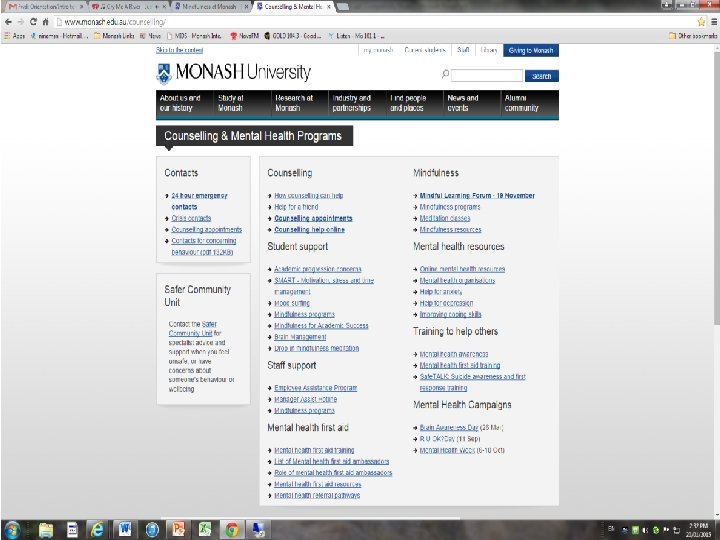Open the Mood surfing link
Image resolution: width=720 pixels, height=540 pixels.
click(292, 303)
